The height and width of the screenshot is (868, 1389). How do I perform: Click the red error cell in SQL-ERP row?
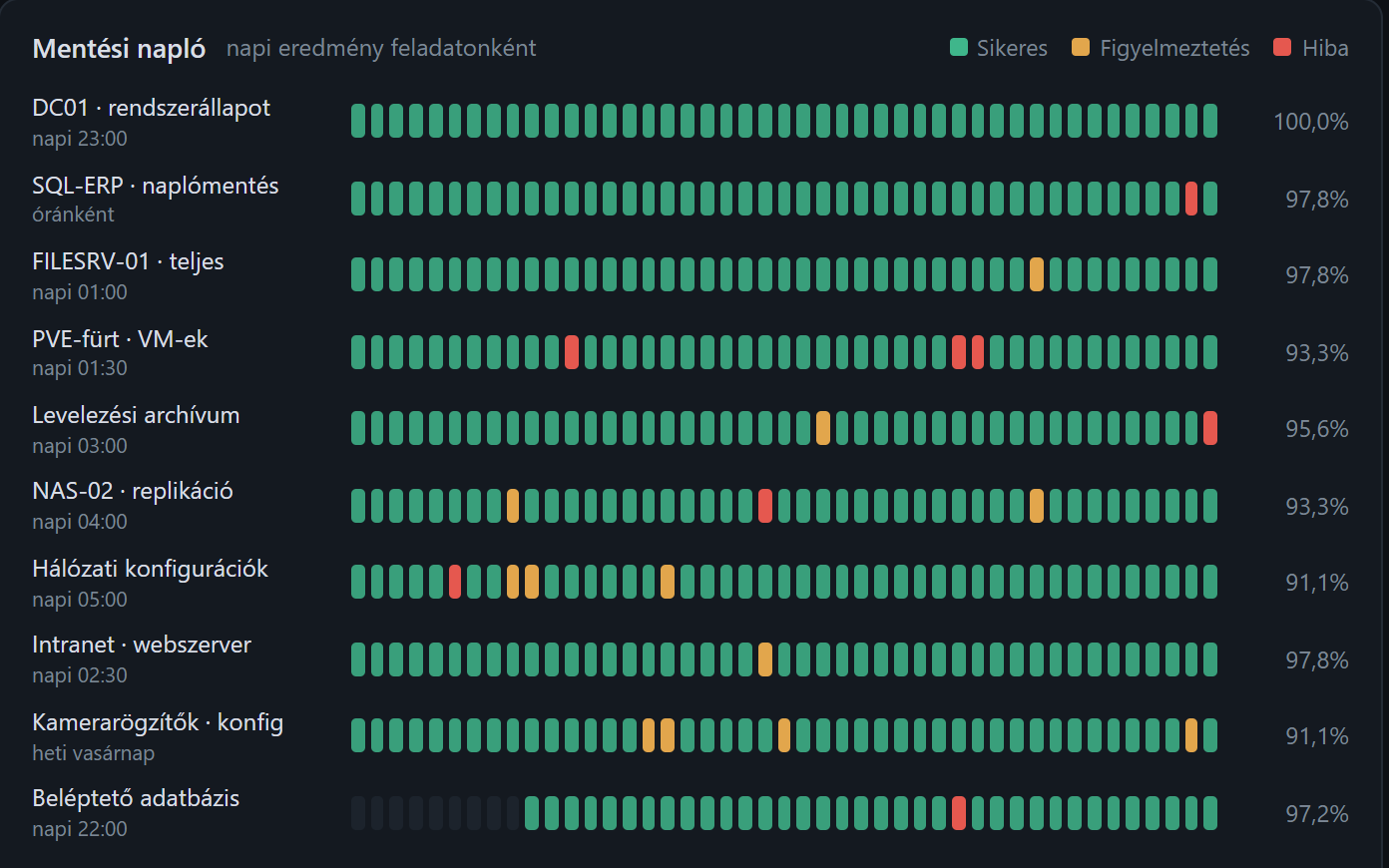point(1191,199)
